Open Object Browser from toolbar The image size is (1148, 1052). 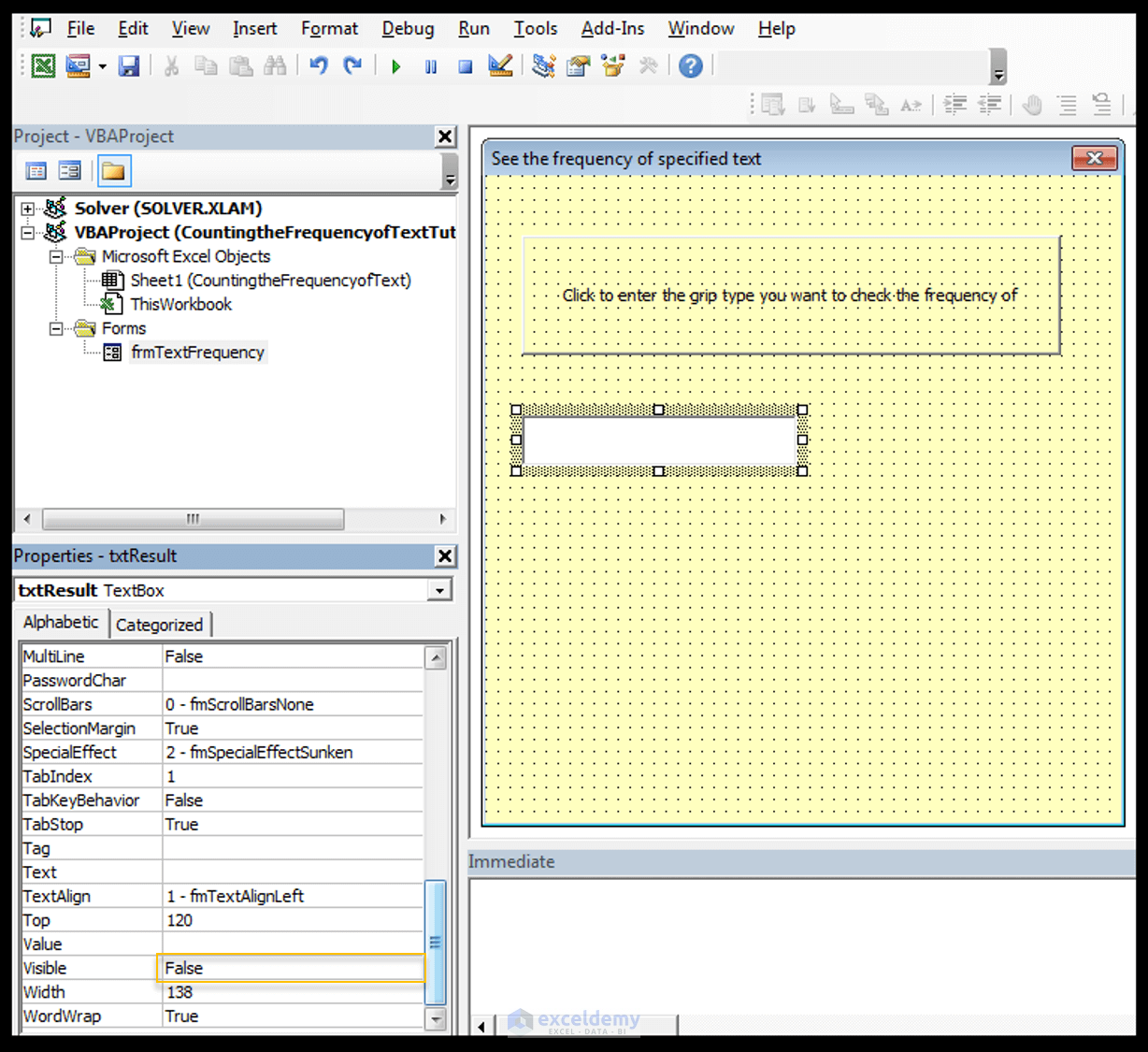pyautogui.click(x=613, y=65)
